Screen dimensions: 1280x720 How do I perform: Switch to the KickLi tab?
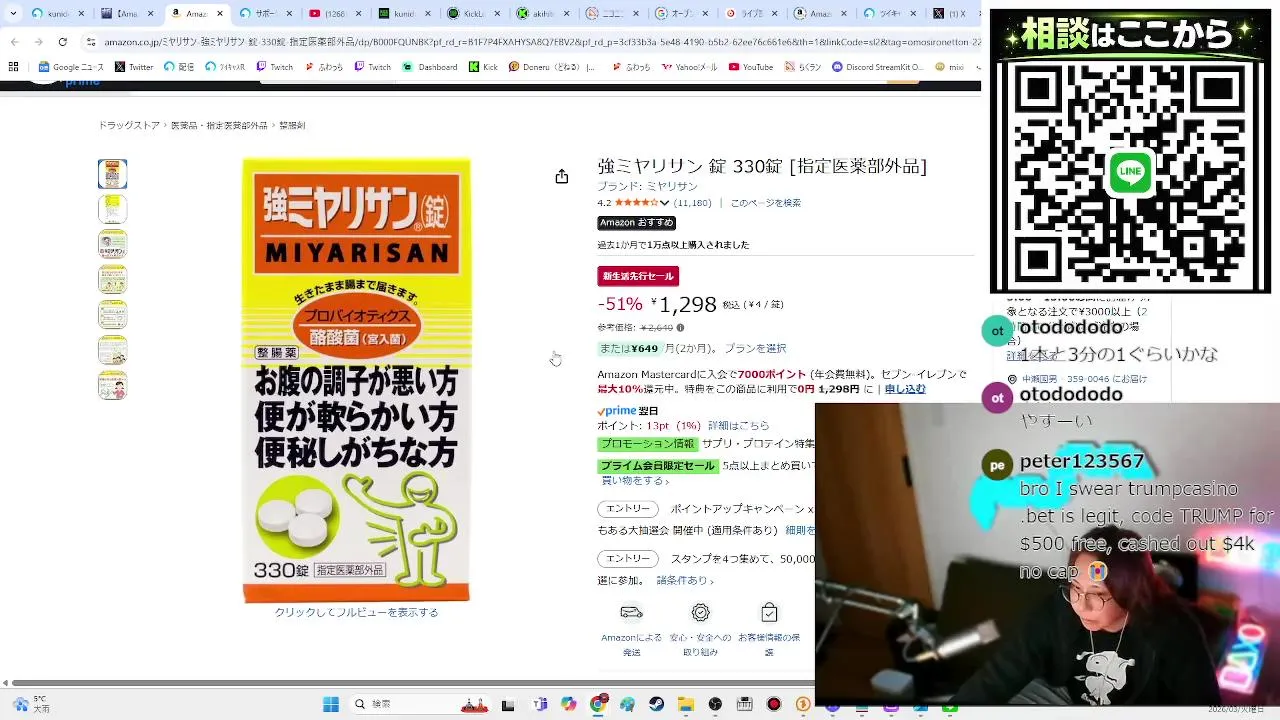pyautogui.click(x=473, y=14)
